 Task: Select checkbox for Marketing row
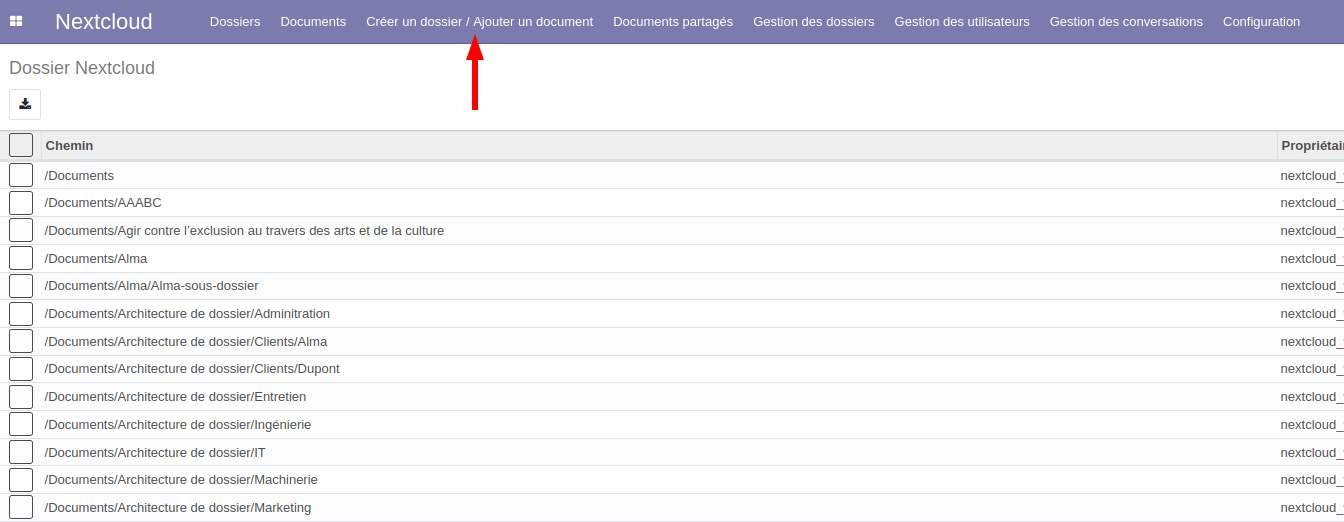click(x=21, y=507)
